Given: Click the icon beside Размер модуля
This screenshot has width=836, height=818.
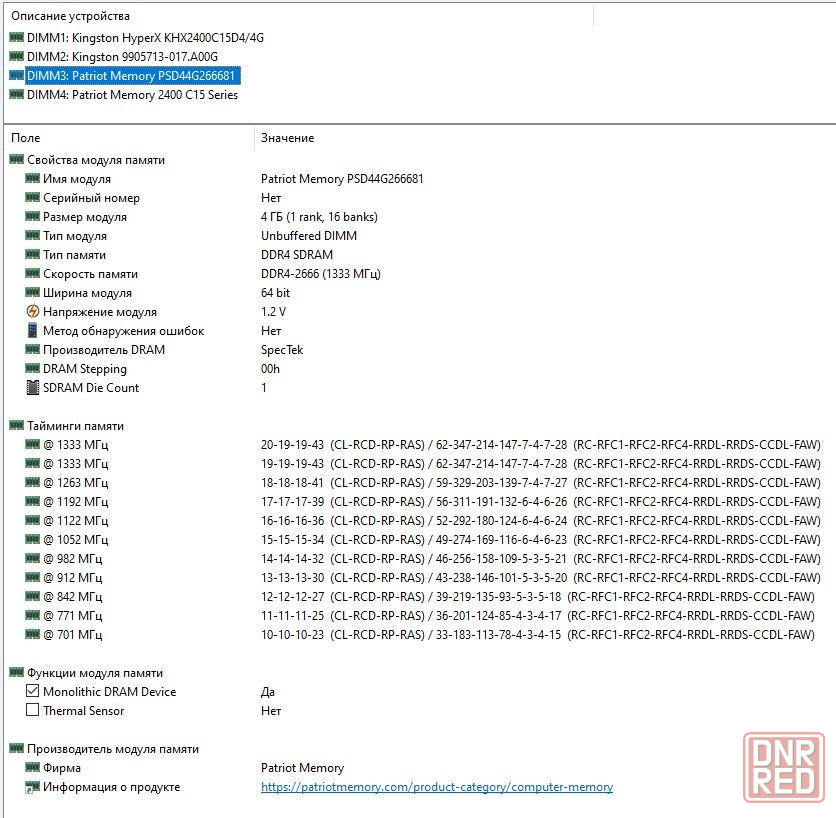Looking at the screenshot, I should (x=33, y=216).
